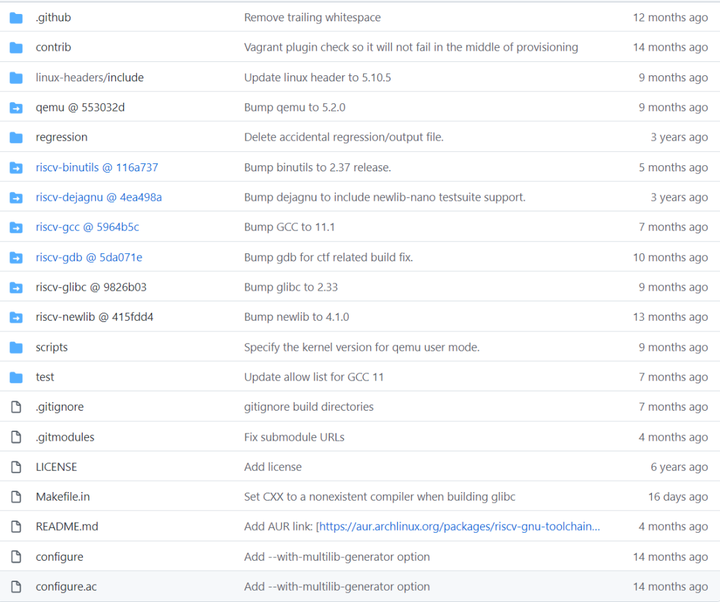View 'Bump qemu to 5.2.0' commit
Image resolution: width=720 pixels, height=602 pixels.
click(x=294, y=108)
